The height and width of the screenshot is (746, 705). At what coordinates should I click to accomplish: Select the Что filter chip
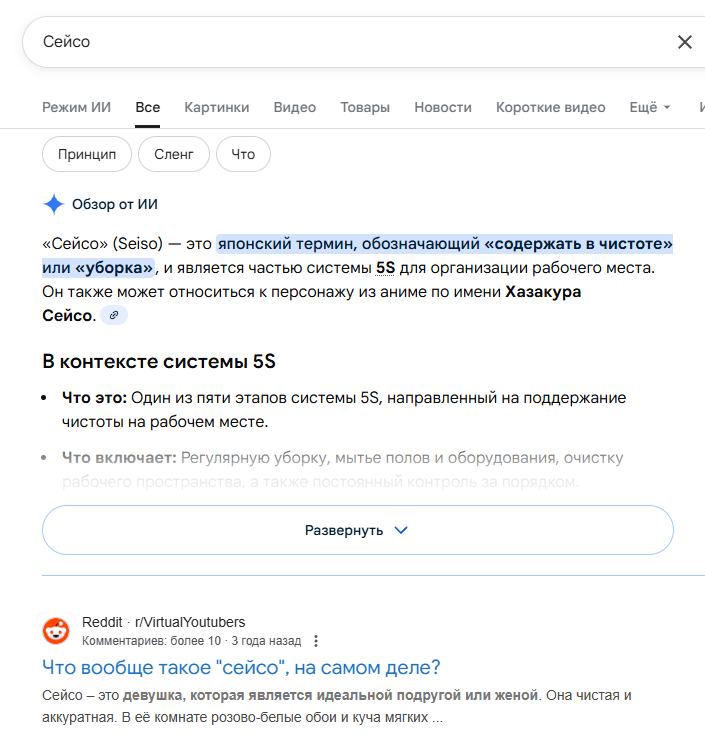(x=243, y=154)
